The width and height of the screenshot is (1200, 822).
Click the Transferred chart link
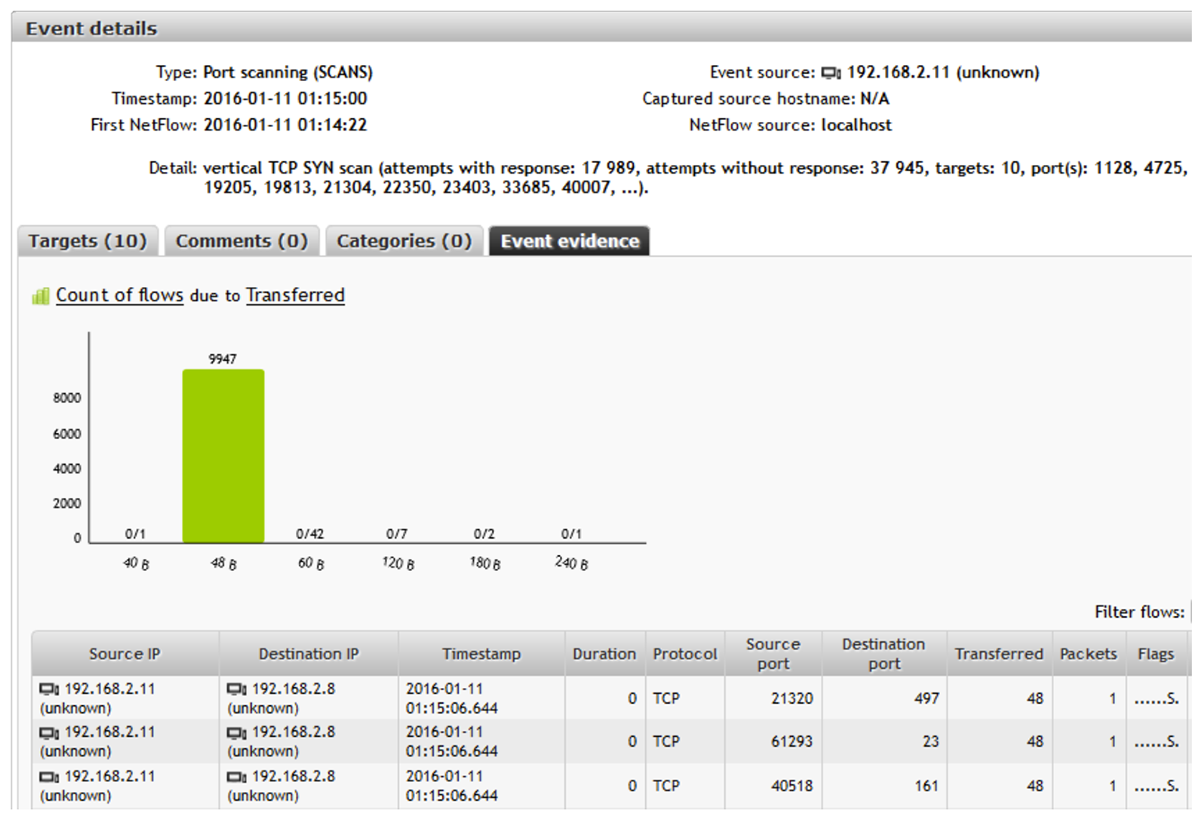click(295, 295)
